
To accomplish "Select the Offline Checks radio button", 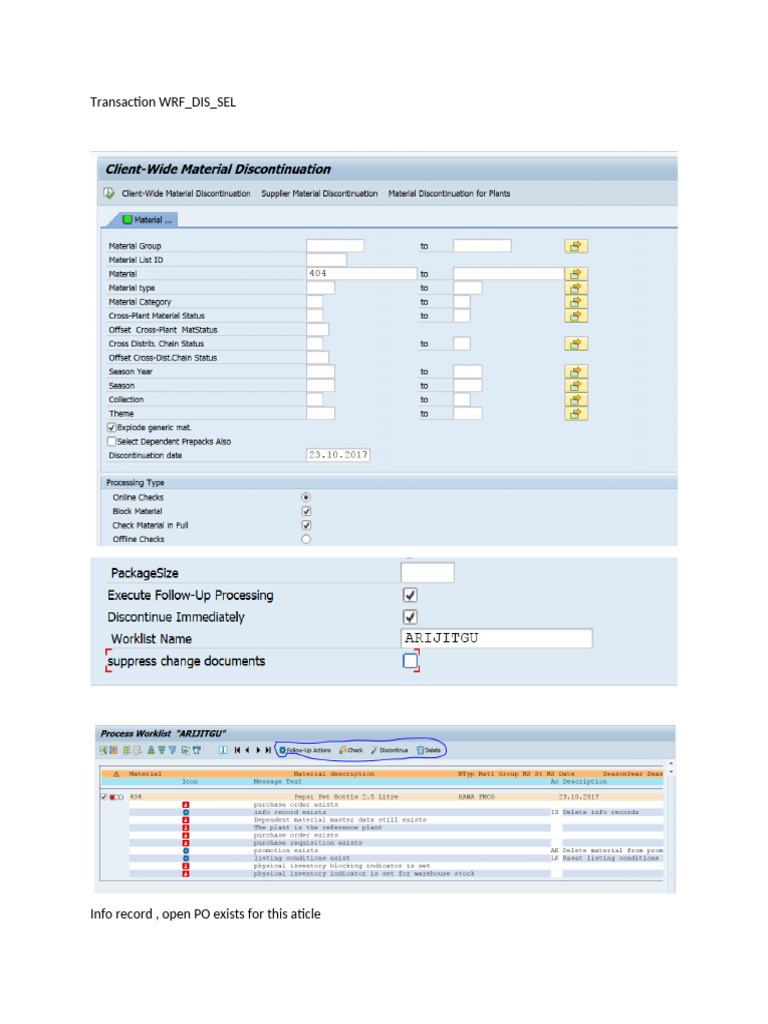I will [306, 539].
